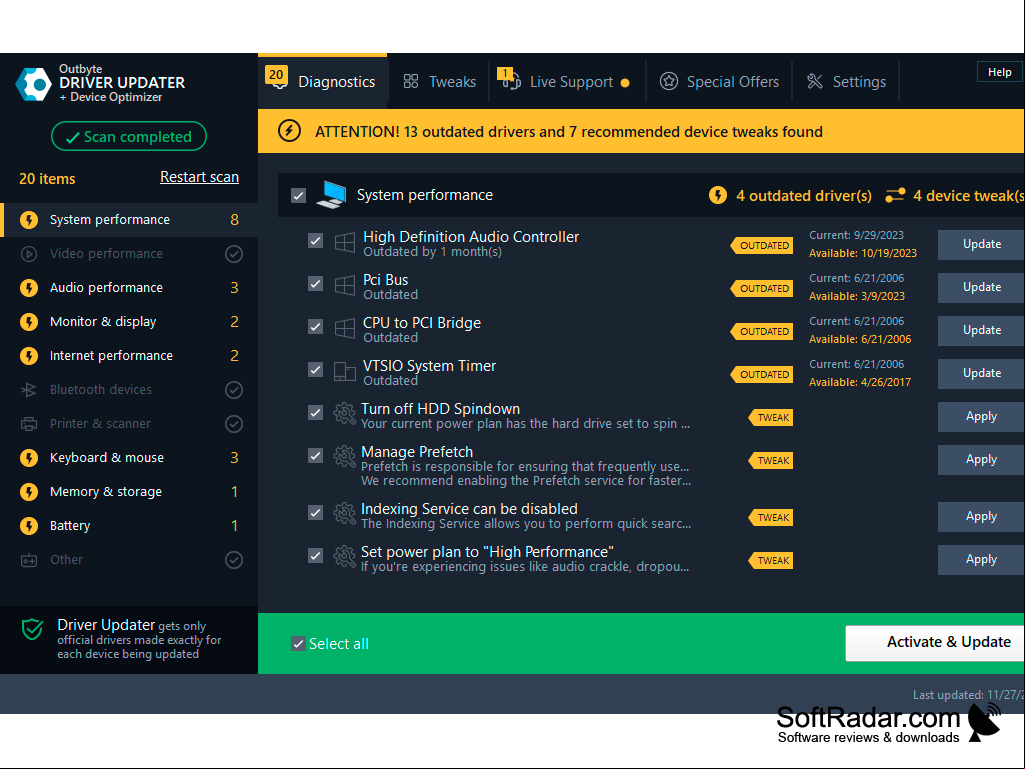Click the shield icon next to the Driver Updater note

(33, 629)
